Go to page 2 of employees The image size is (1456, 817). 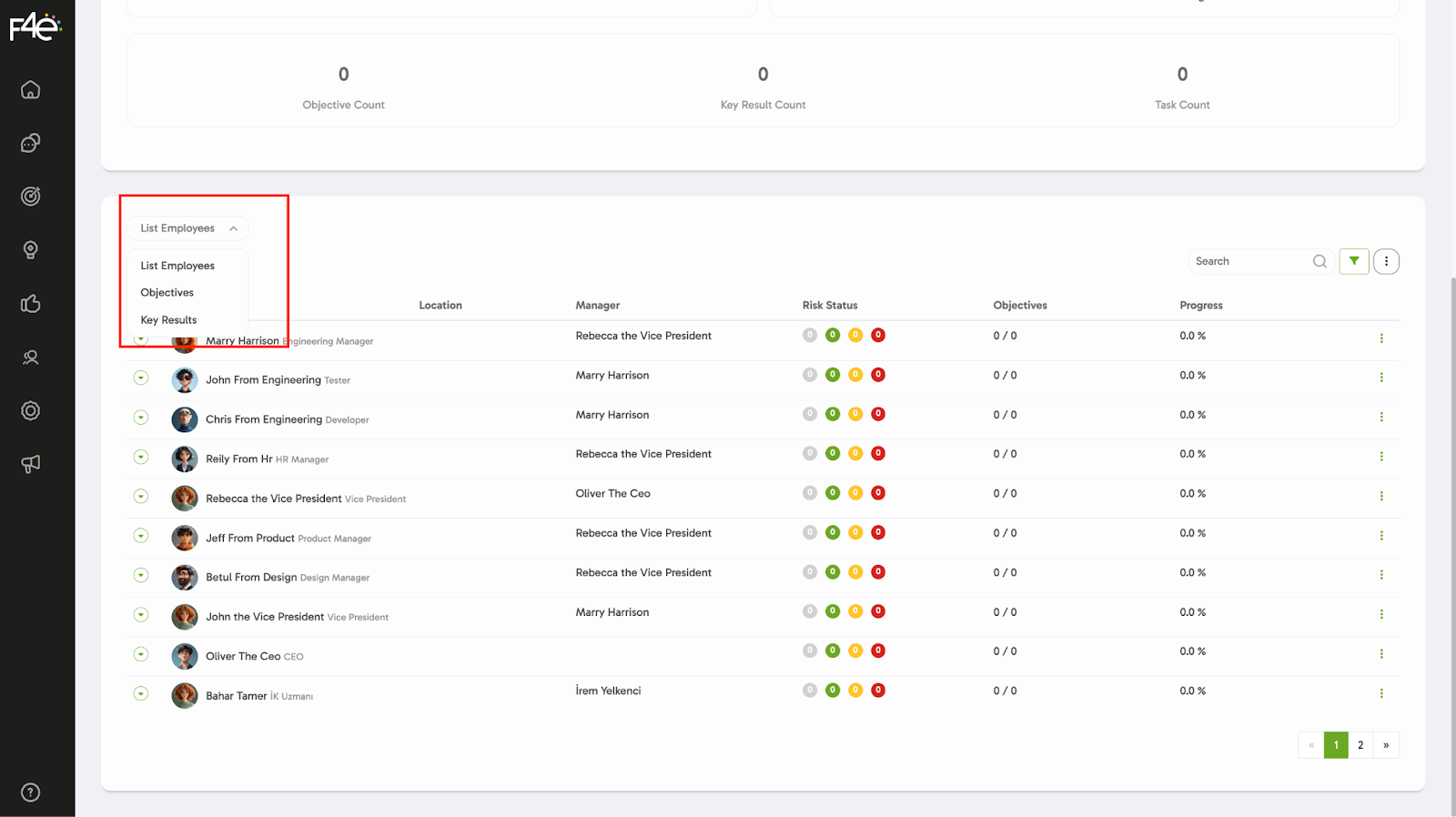[x=1360, y=745]
